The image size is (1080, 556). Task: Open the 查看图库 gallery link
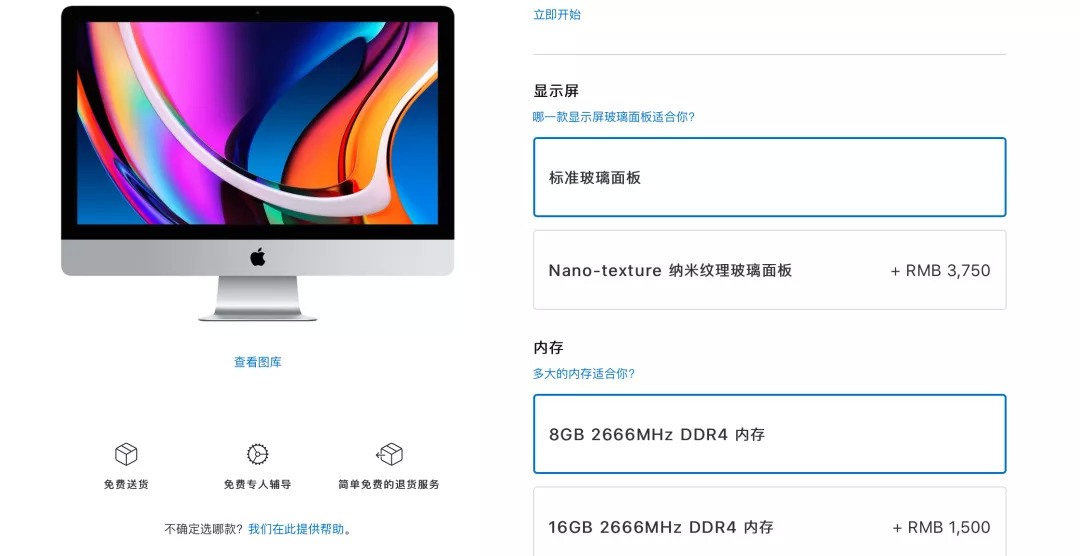tap(258, 362)
